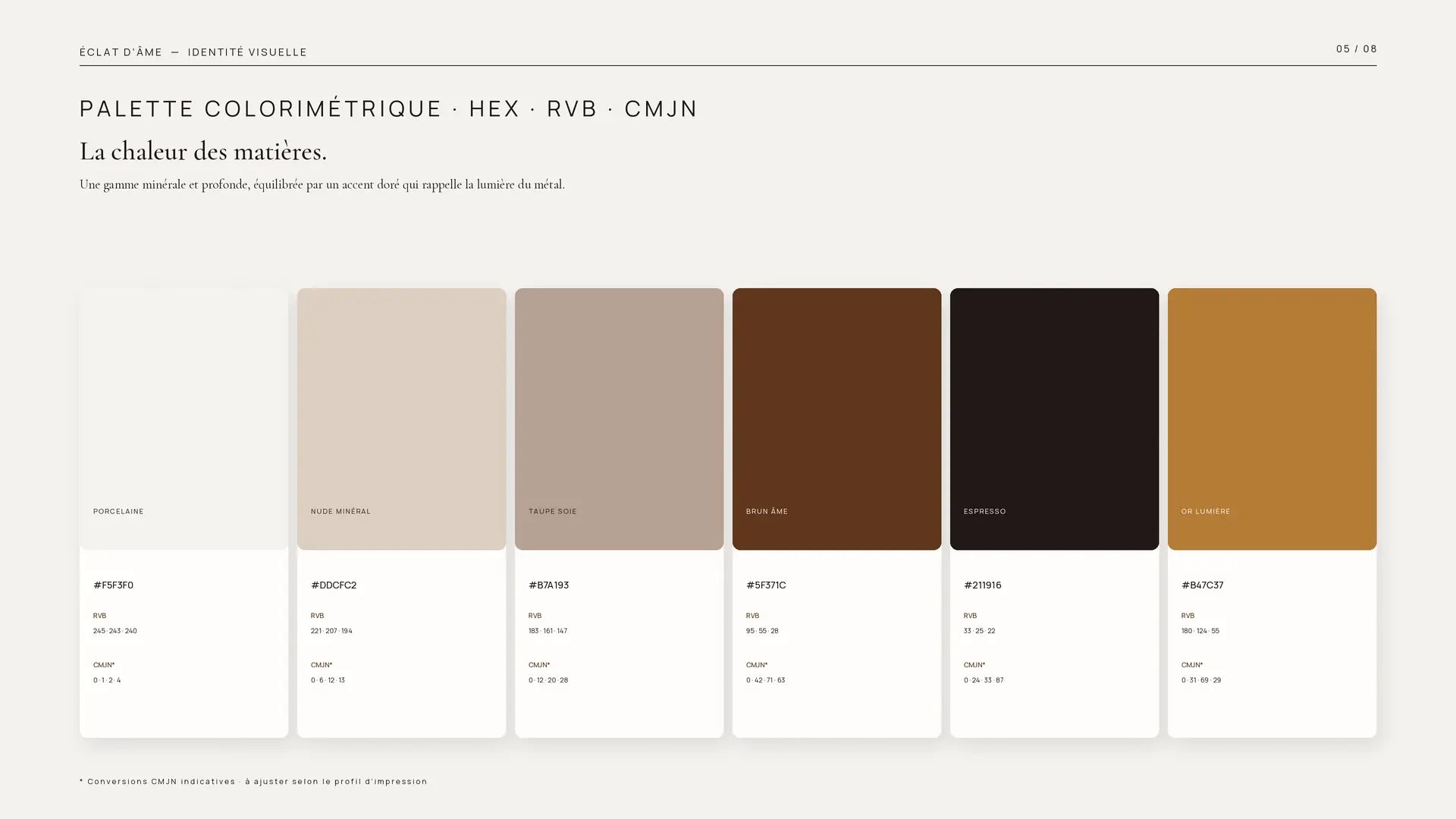Click CMJN value 0 · 42 · 71 · 63
The height and width of the screenshot is (819, 1456).
[x=765, y=680]
